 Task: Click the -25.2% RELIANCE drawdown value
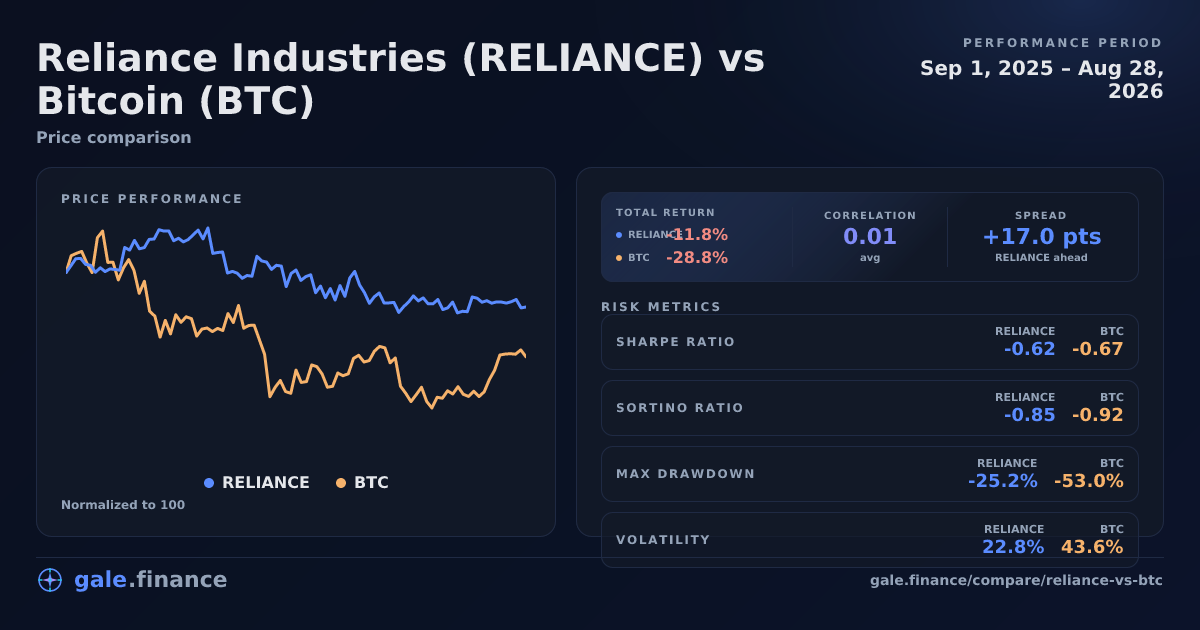[1003, 482]
